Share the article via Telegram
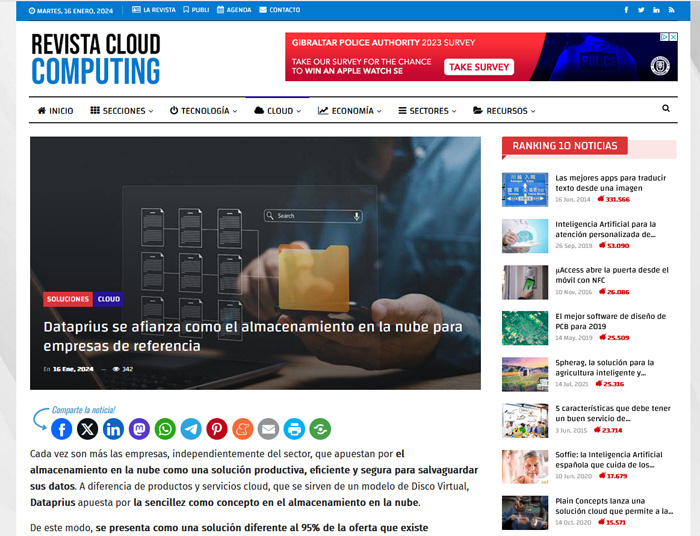This screenshot has height=536, width=700. [x=191, y=429]
